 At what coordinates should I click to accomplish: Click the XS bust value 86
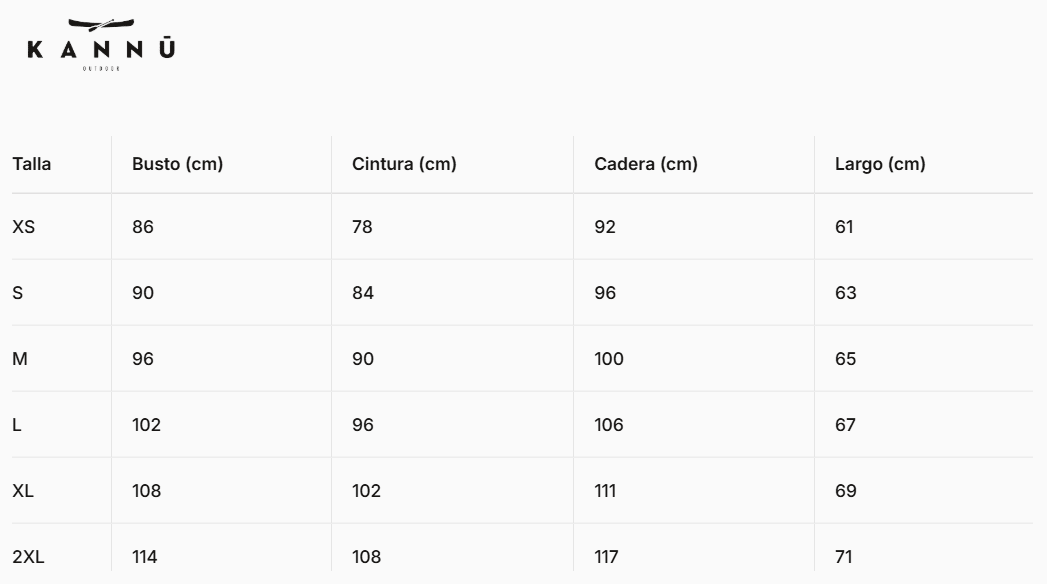143,227
